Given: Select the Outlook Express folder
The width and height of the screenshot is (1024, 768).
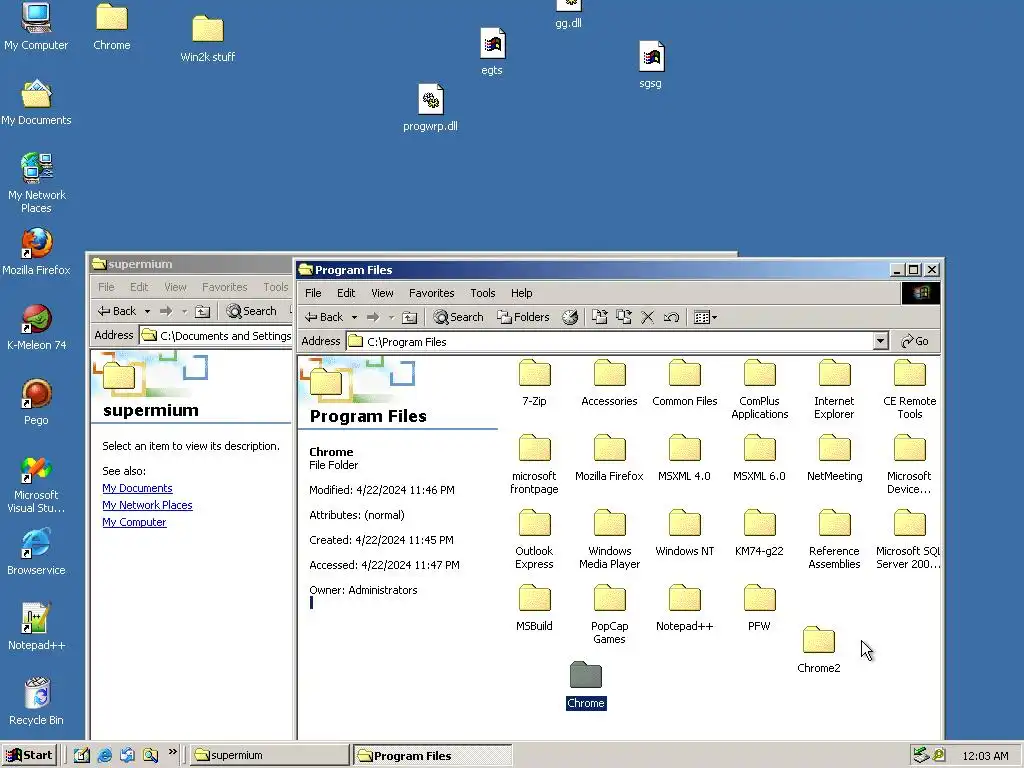Looking at the screenshot, I should (x=534, y=540).
